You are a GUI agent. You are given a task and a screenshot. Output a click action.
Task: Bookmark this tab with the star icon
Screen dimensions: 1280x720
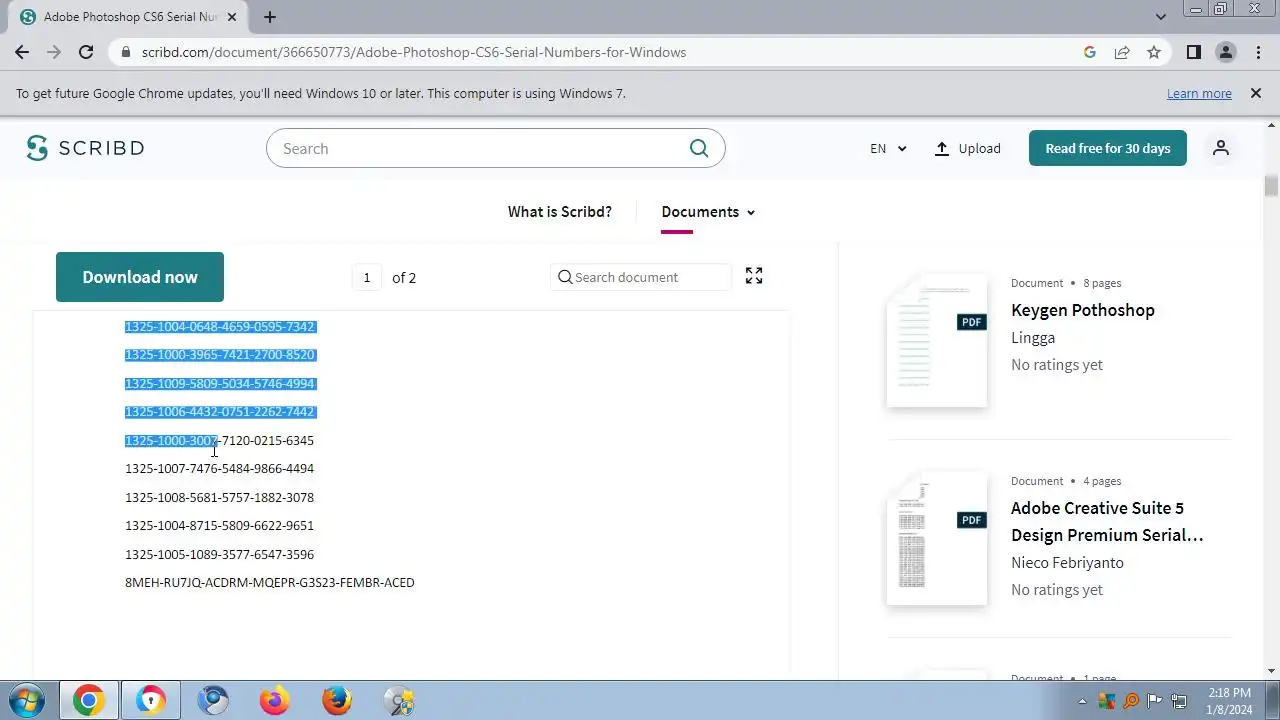1154,52
